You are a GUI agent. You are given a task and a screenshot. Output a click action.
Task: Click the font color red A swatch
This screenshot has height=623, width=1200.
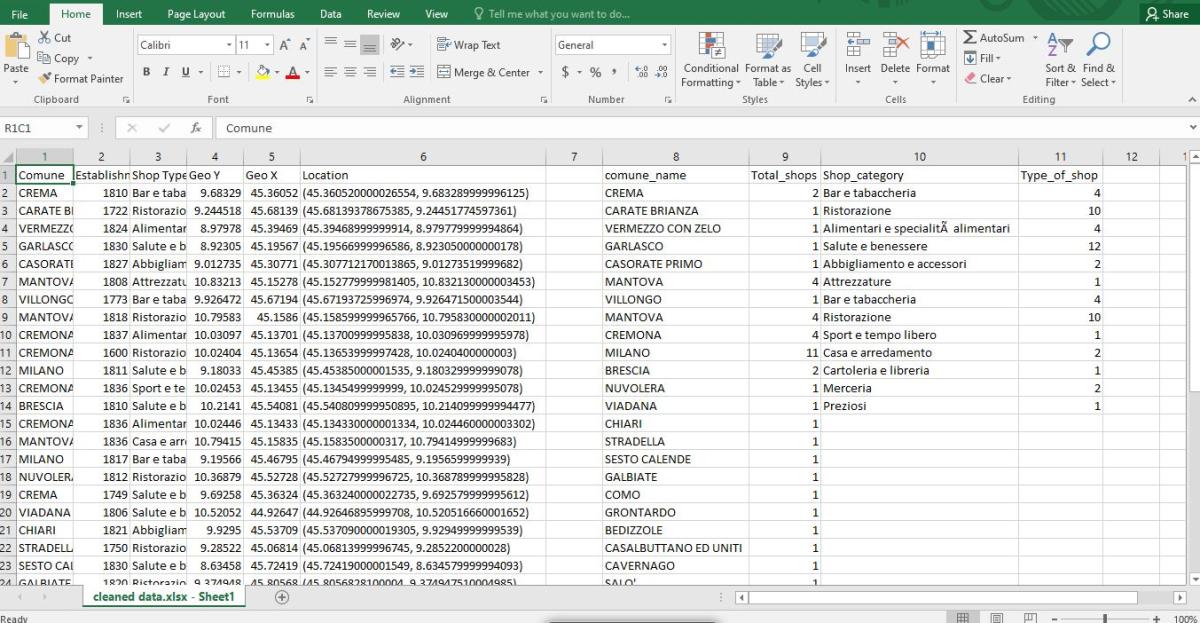(292, 72)
